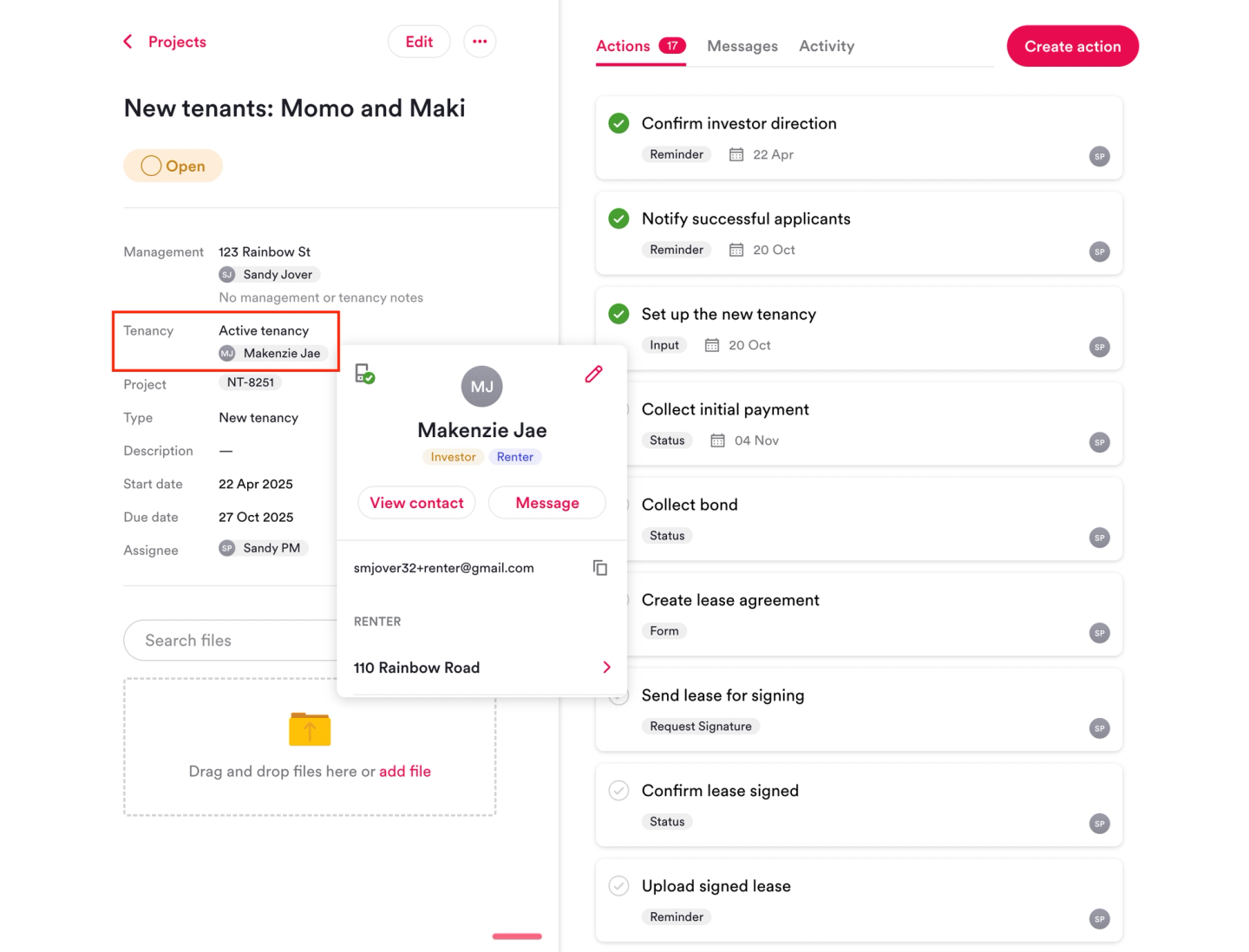The height and width of the screenshot is (952, 1249).
Task: Switch to the Activity tab
Action: pos(826,46)
